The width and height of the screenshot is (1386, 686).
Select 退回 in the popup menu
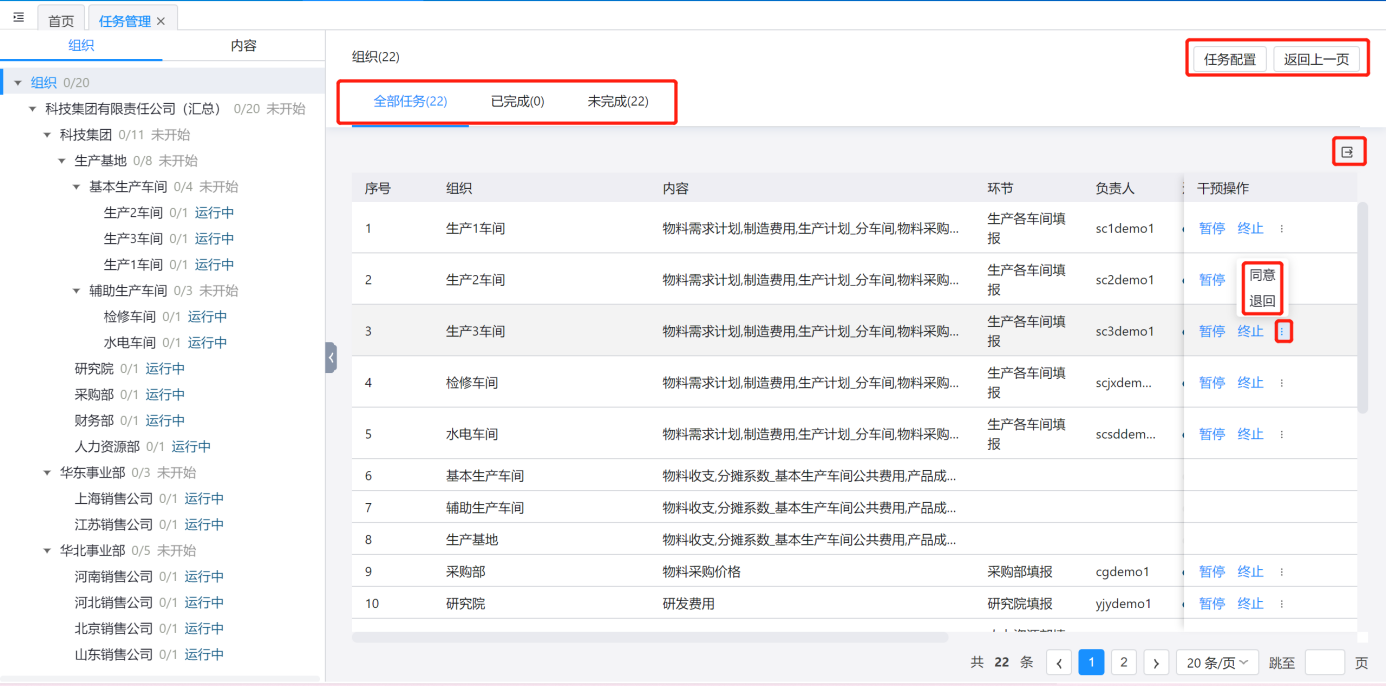[1262, 300]
